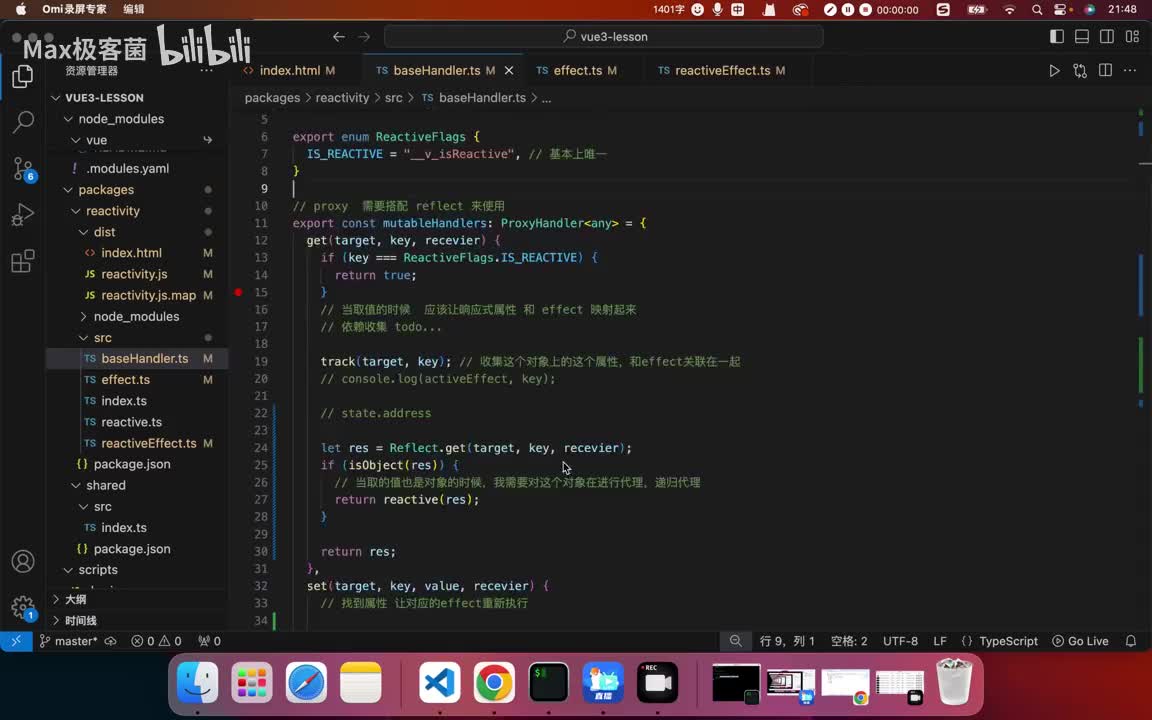Change LF end of line sequence

(940, 641)
